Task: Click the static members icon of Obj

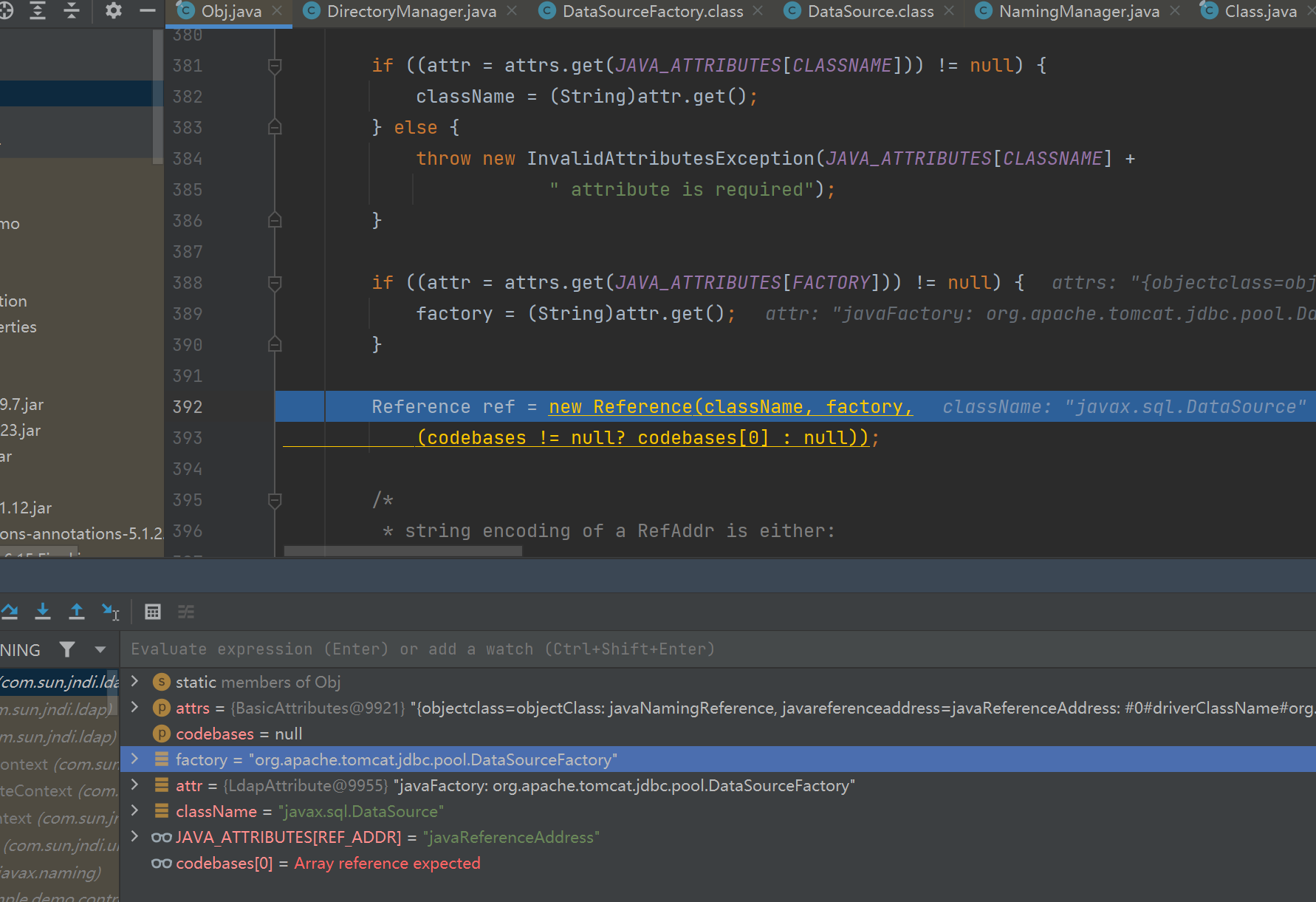Action: (161, 682)
